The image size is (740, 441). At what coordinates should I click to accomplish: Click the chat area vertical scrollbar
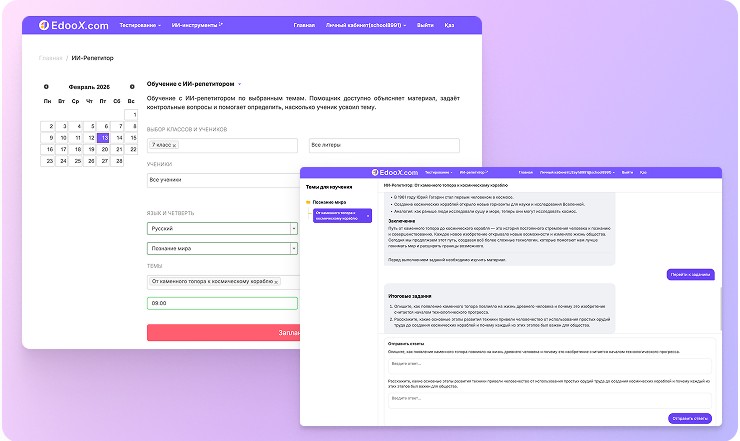[x=720, y=309]
